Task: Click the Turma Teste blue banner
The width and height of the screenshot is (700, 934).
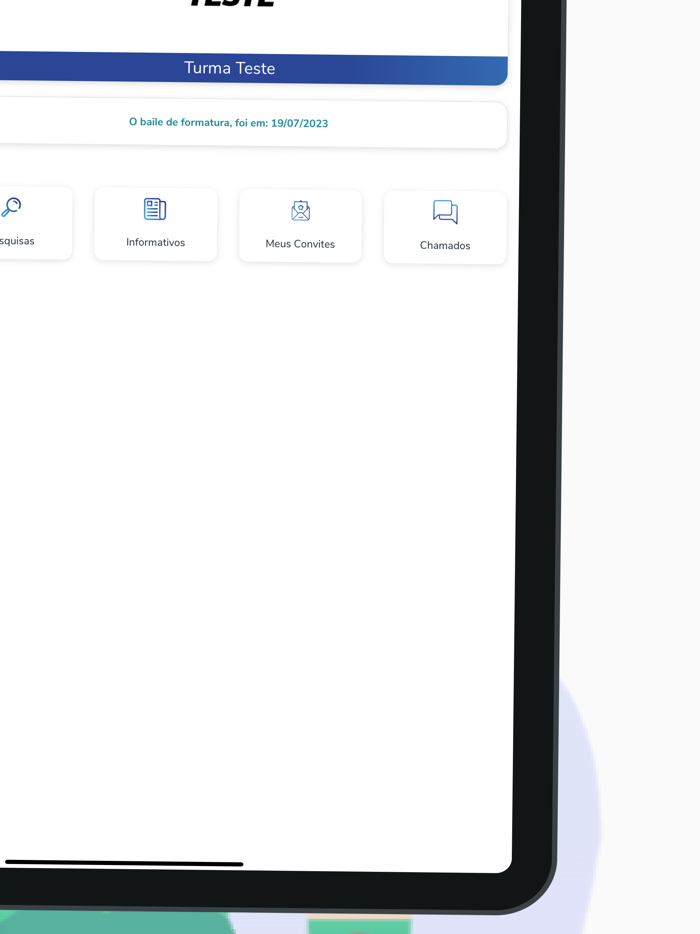Action: 253,68
